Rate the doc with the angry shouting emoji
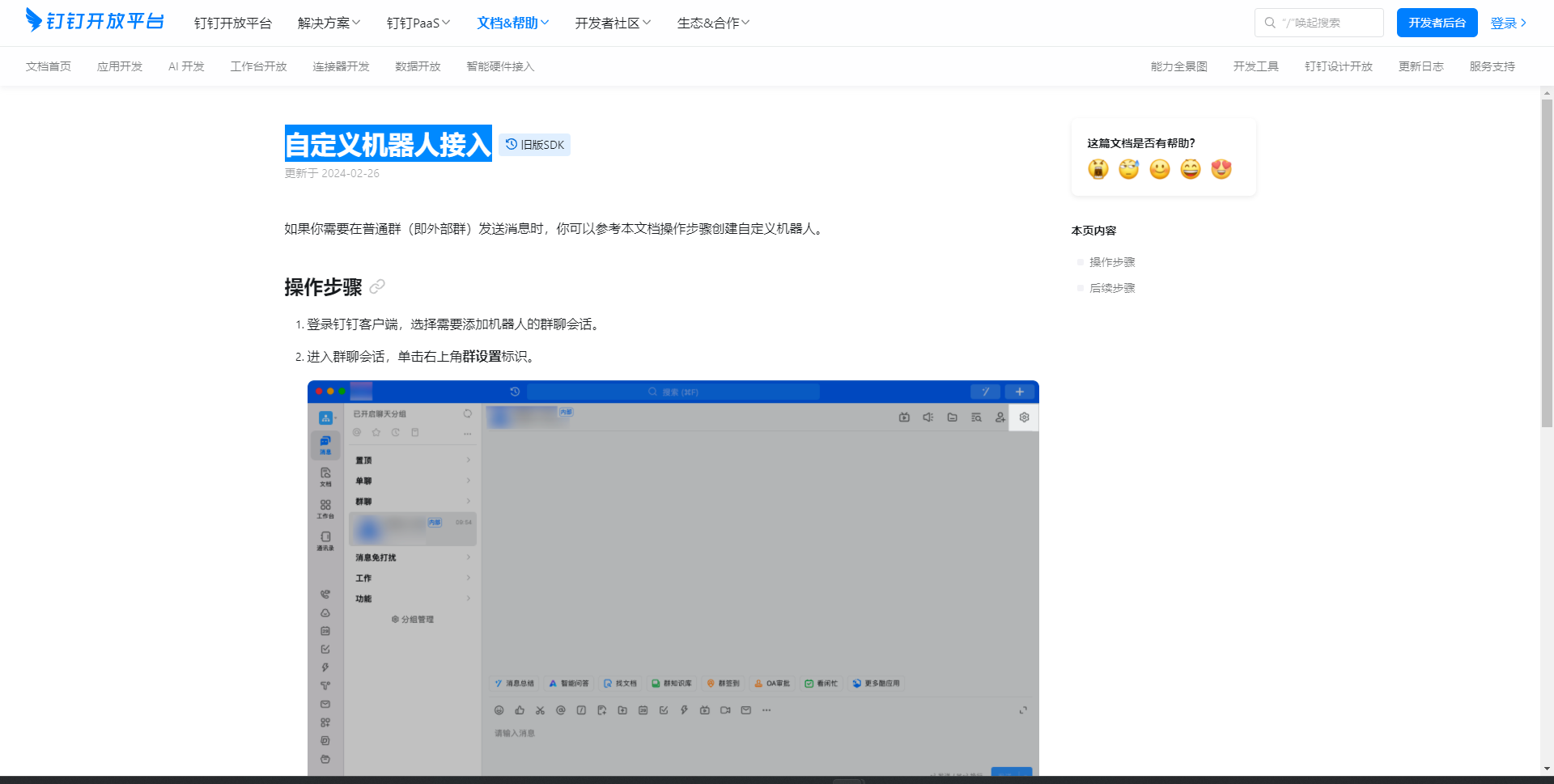Image resolution: width=1554 pixels, height=784 pixels. 1098,168
